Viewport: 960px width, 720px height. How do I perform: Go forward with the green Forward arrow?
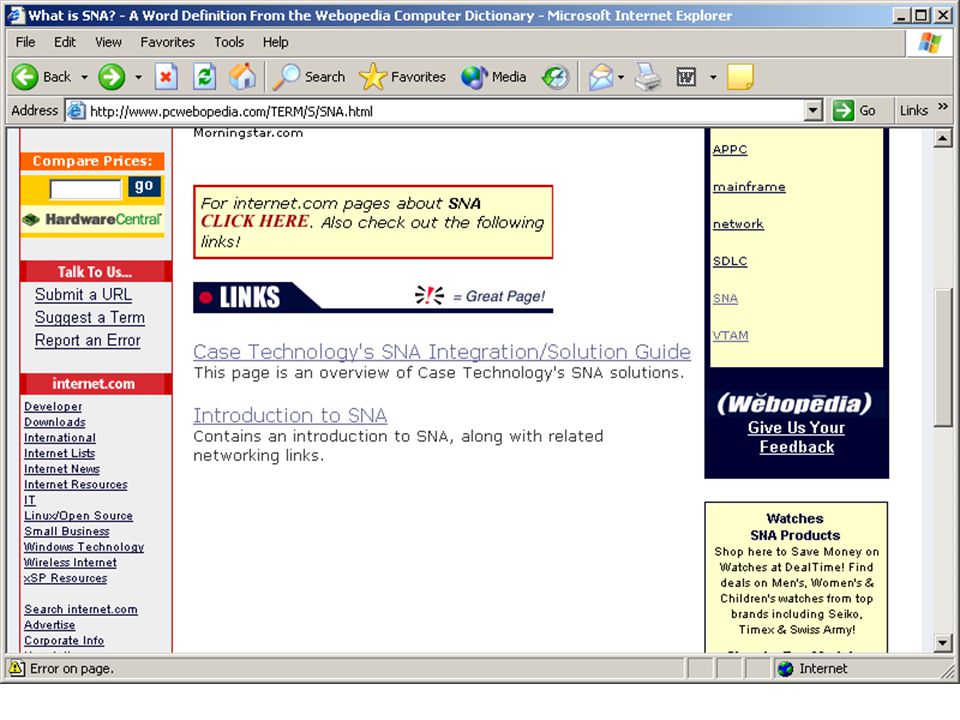click(112, 77)
